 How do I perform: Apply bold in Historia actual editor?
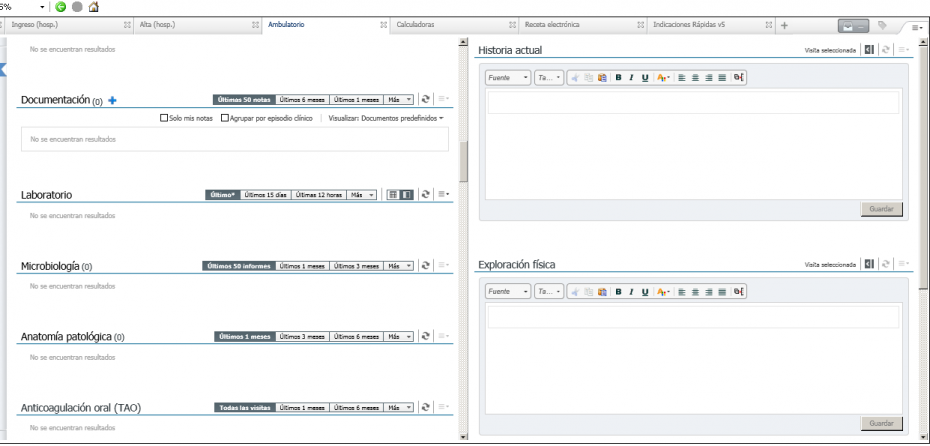[619, 76]
